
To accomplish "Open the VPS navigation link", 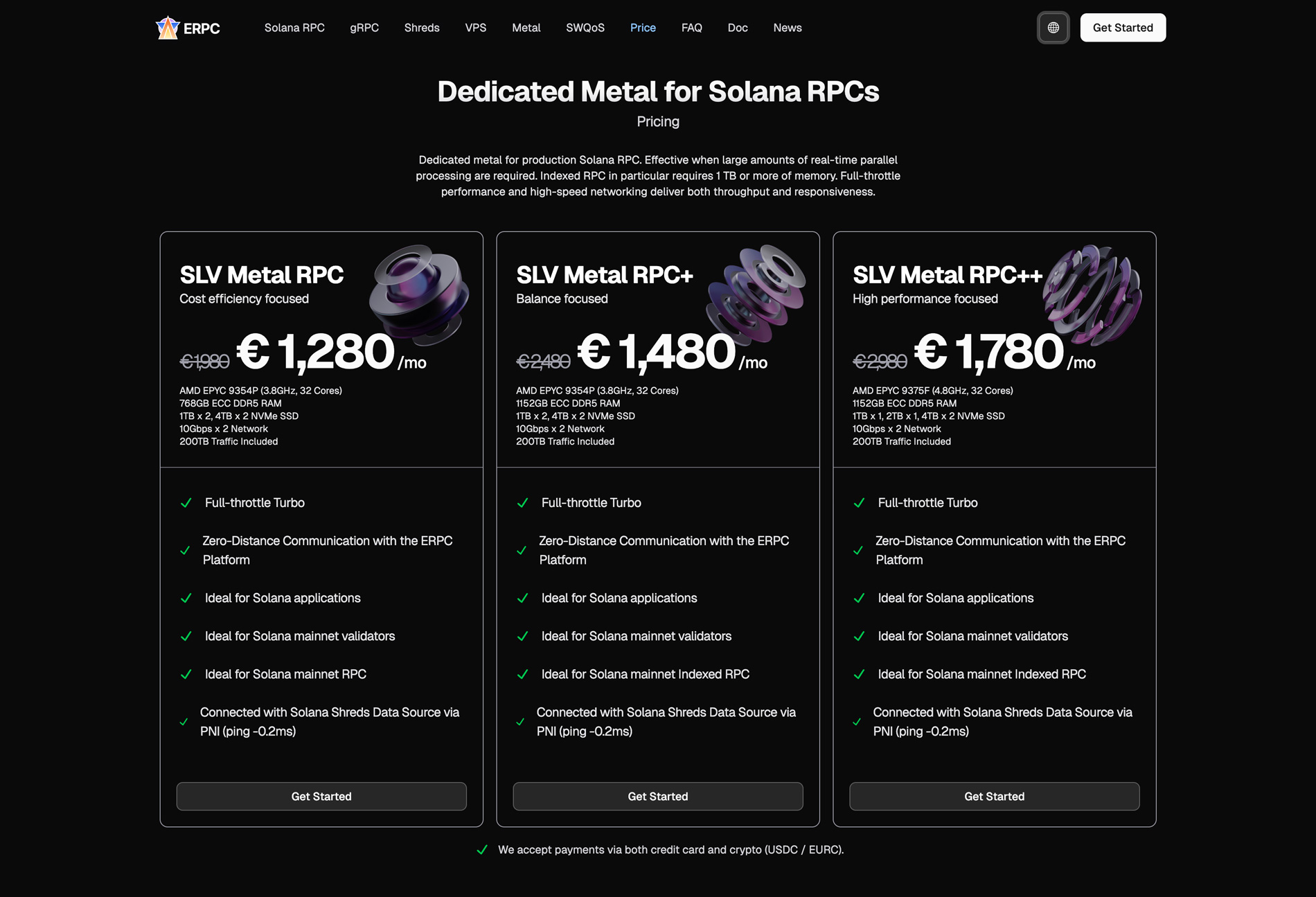I will (476, 28).
